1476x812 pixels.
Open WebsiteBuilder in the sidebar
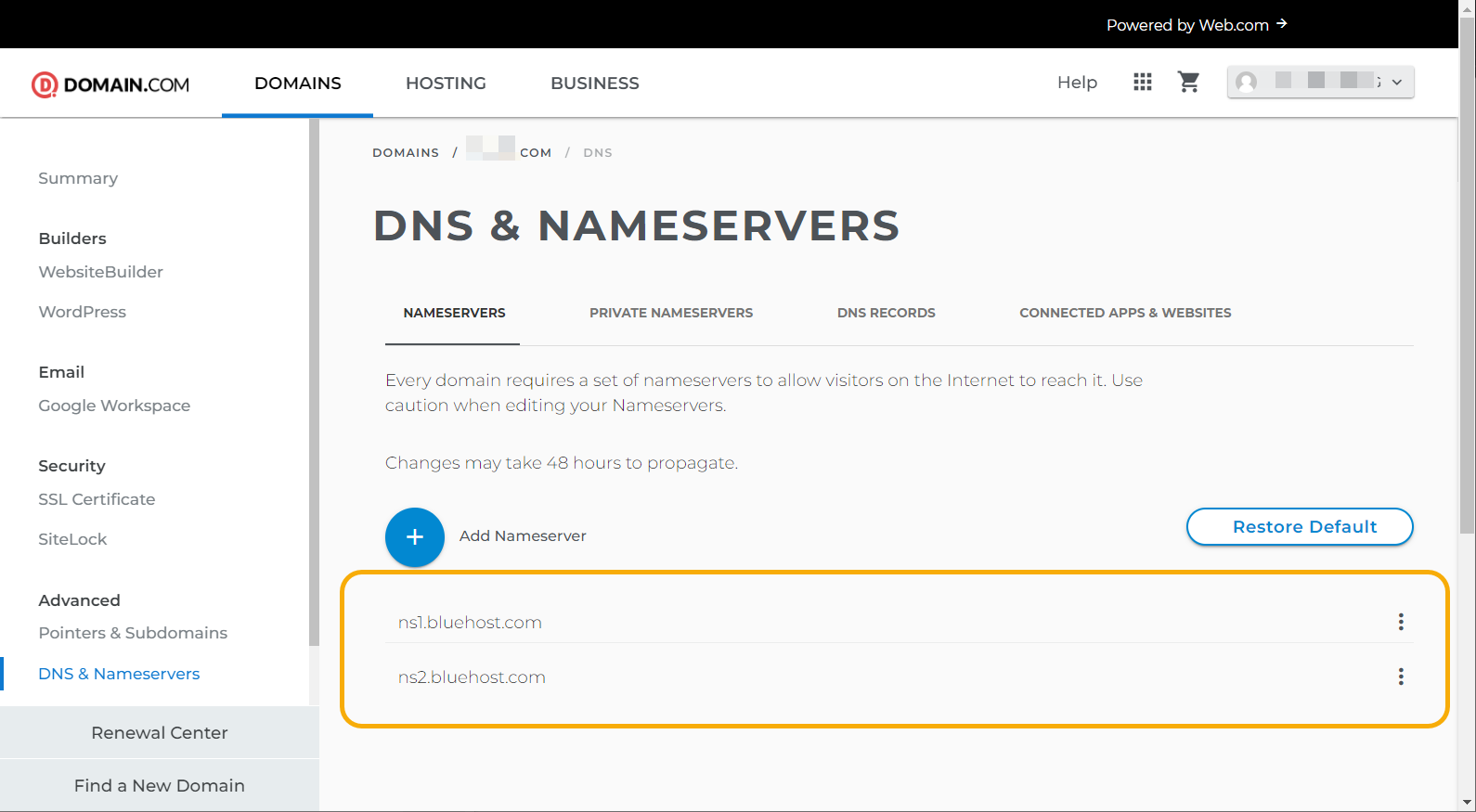101,272
